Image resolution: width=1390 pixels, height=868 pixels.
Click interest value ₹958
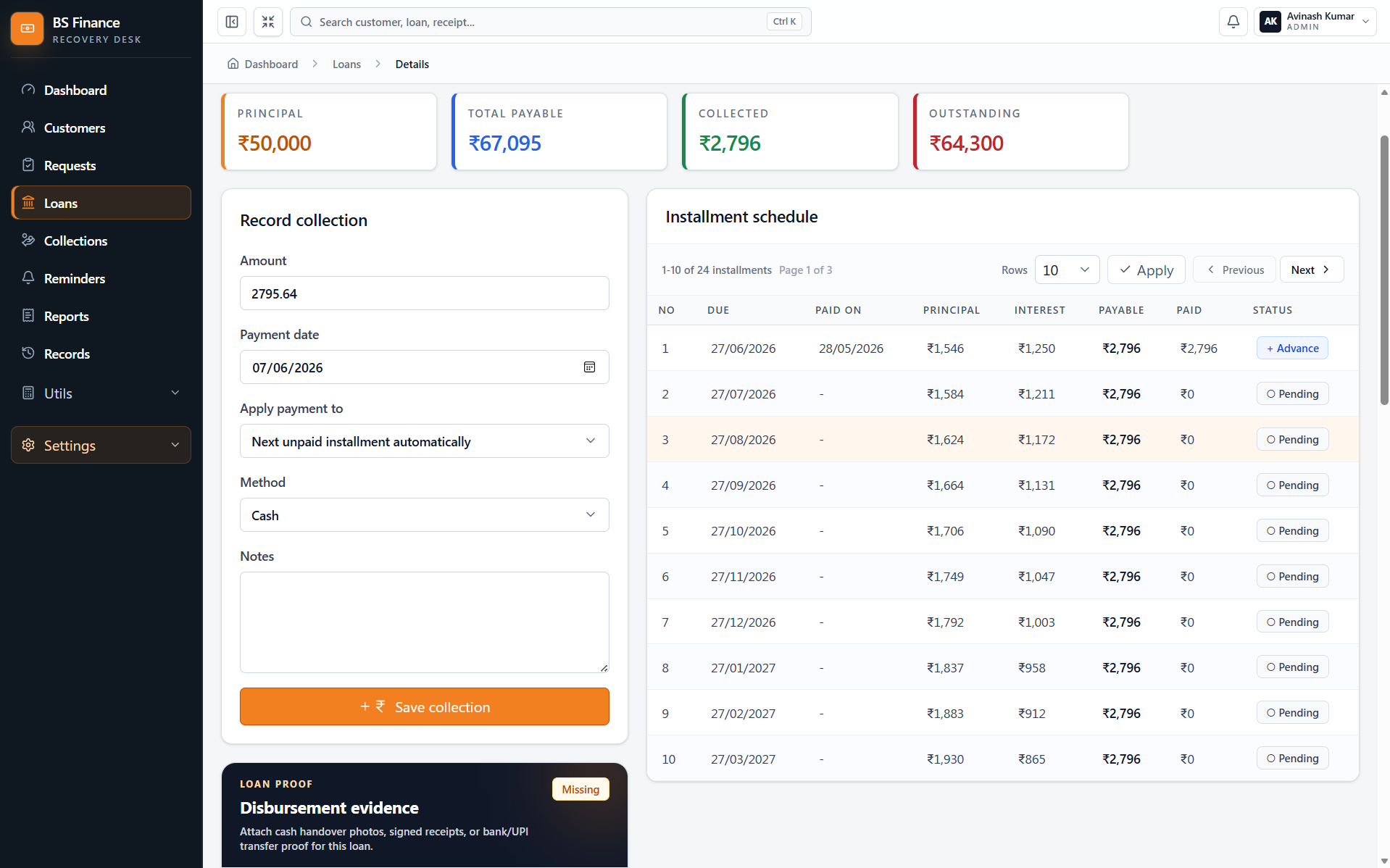(x=1031, y=668)
